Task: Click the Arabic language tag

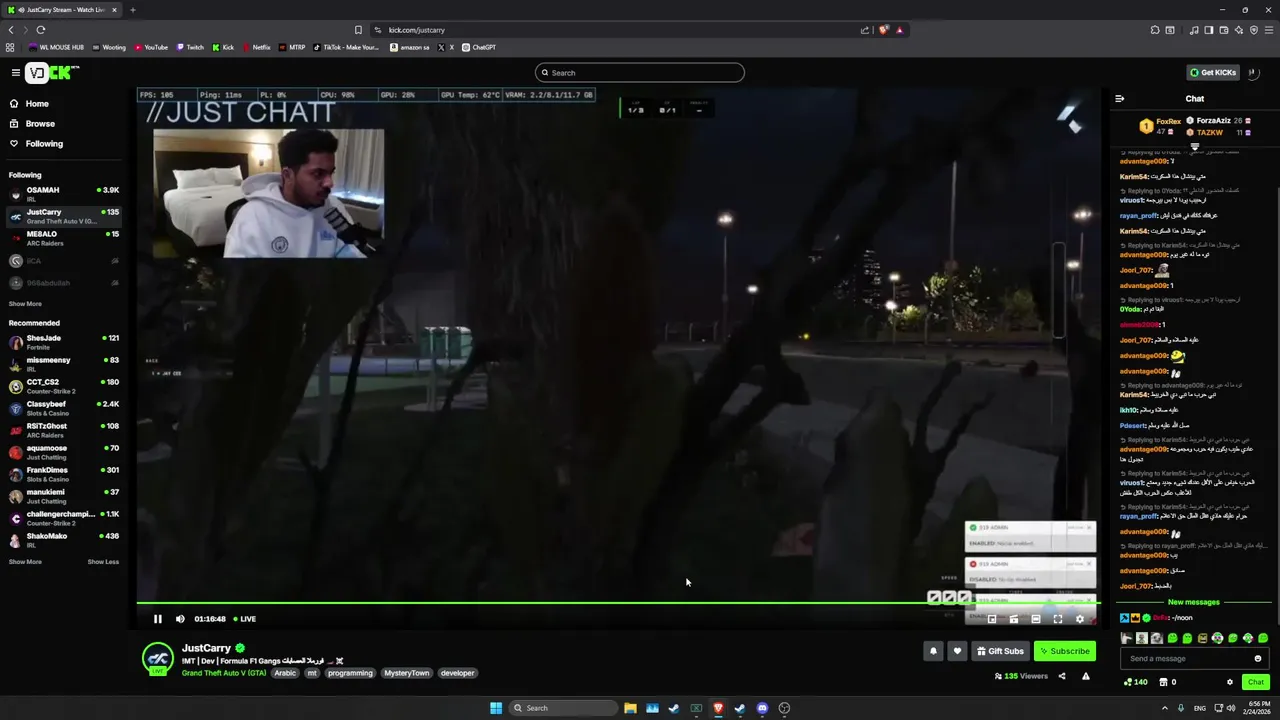Action: (286, 673)
